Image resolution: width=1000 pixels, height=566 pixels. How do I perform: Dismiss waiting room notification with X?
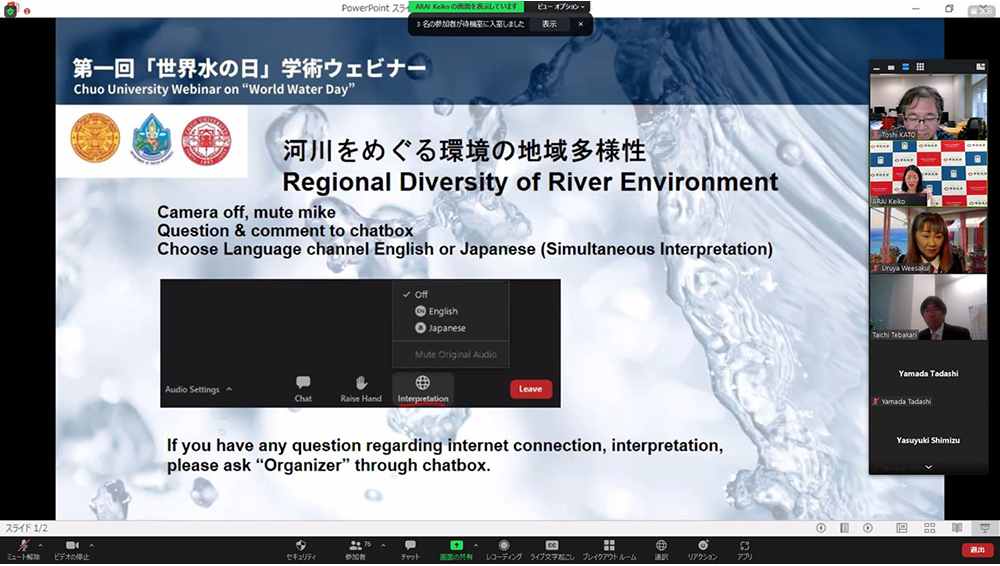point(580,24)
